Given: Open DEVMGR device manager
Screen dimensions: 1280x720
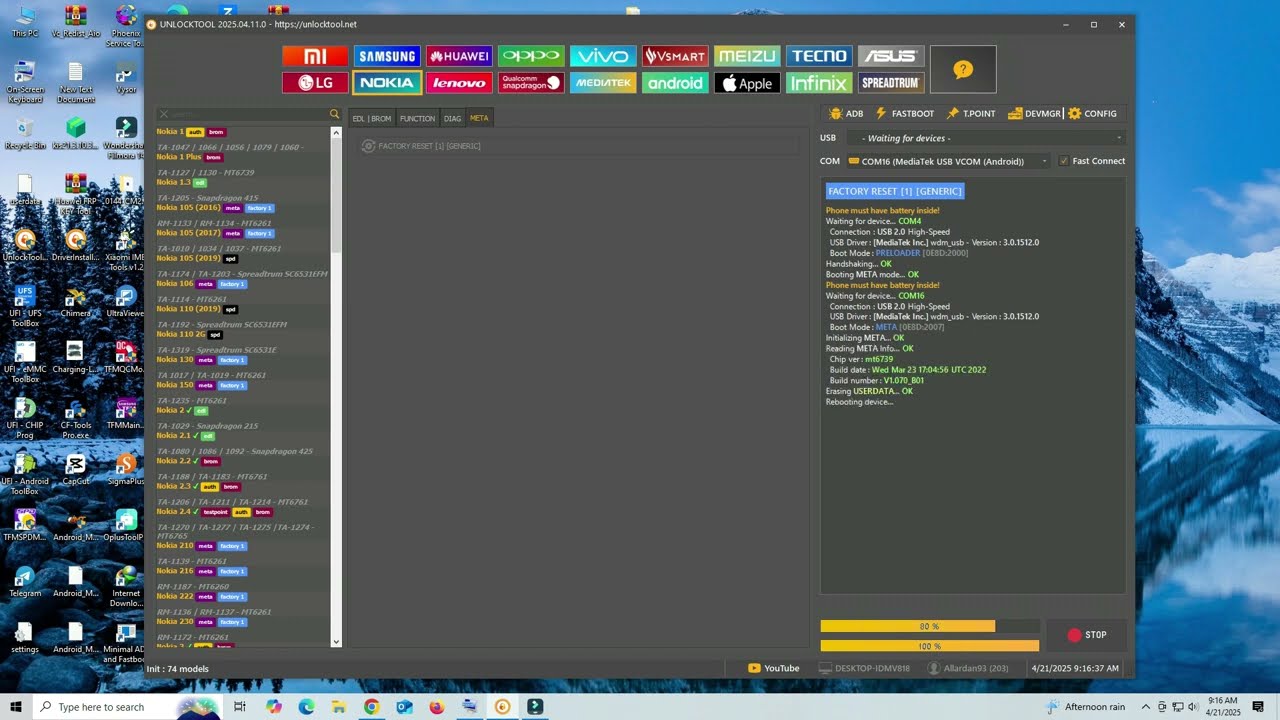Looking at the screenshot, I should click(x=1034, y=114).
